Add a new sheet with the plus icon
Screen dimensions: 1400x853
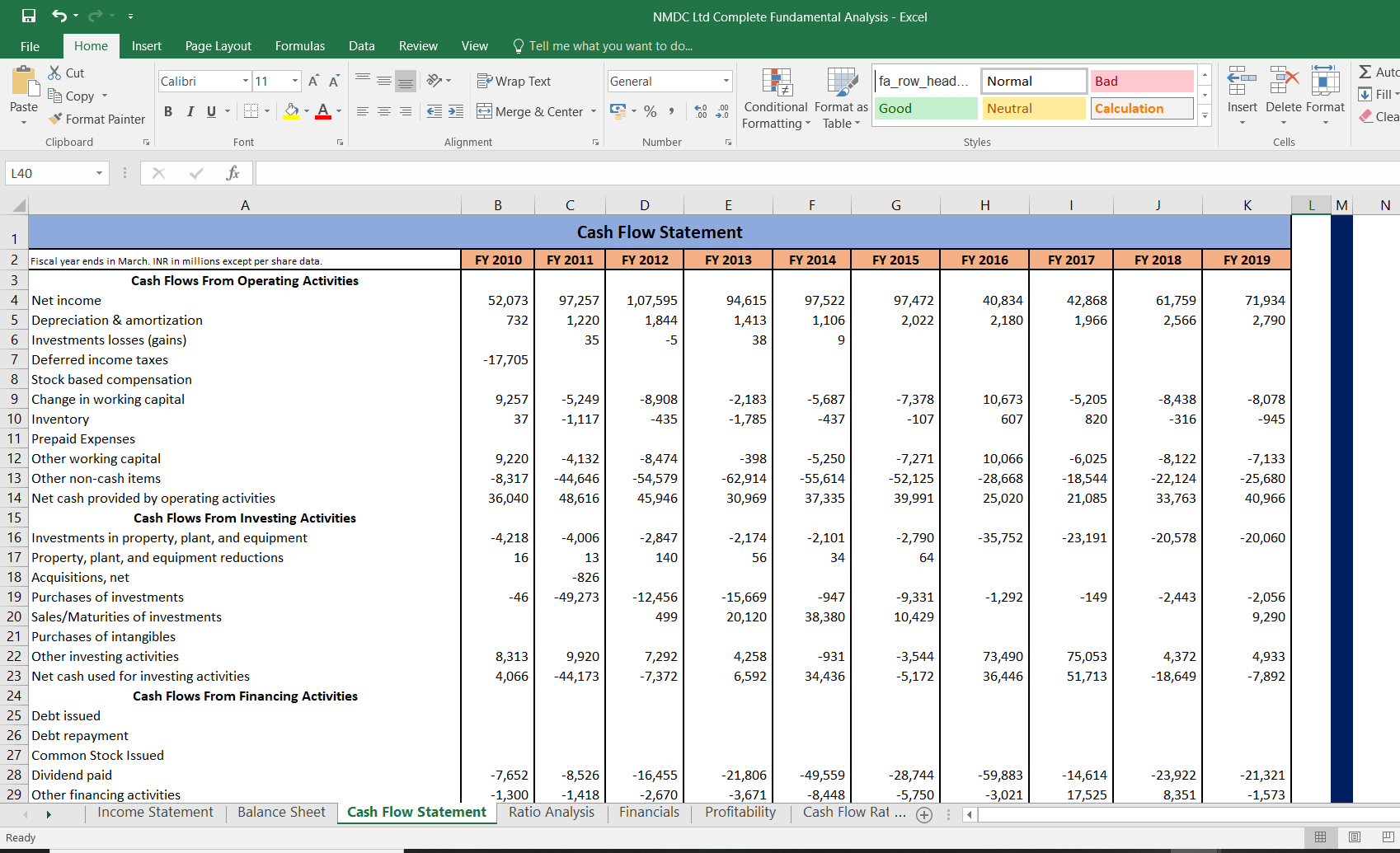point(924,814)
